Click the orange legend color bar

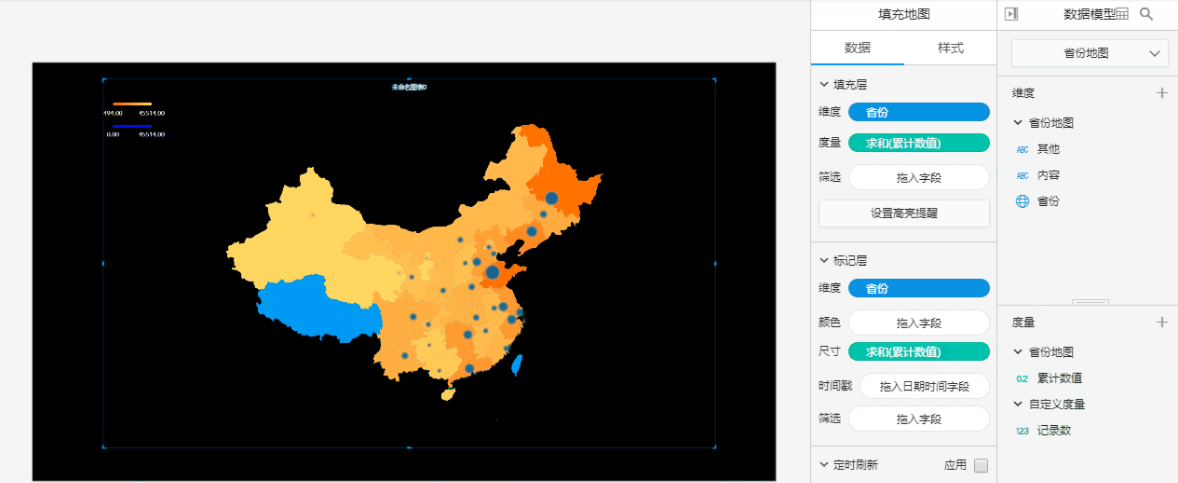[x=132, y=104]
